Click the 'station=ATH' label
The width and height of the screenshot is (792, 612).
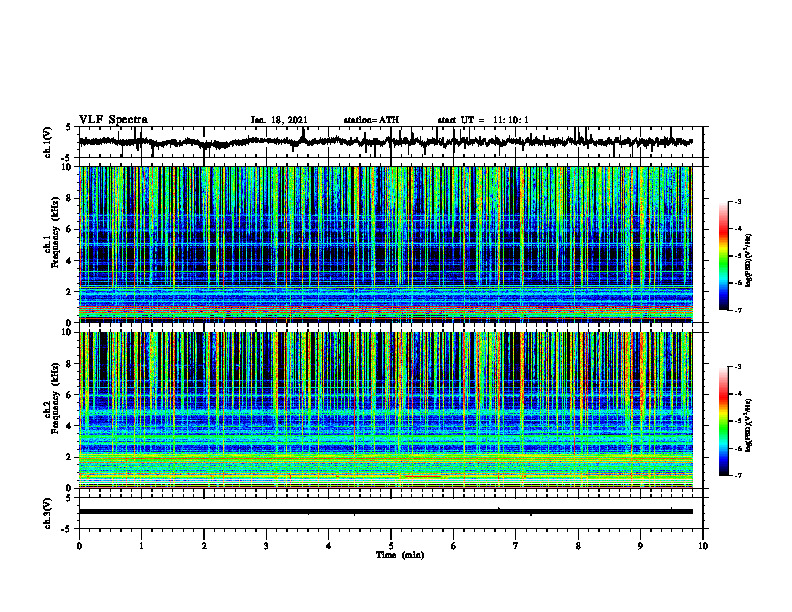(x=371, y=120)
